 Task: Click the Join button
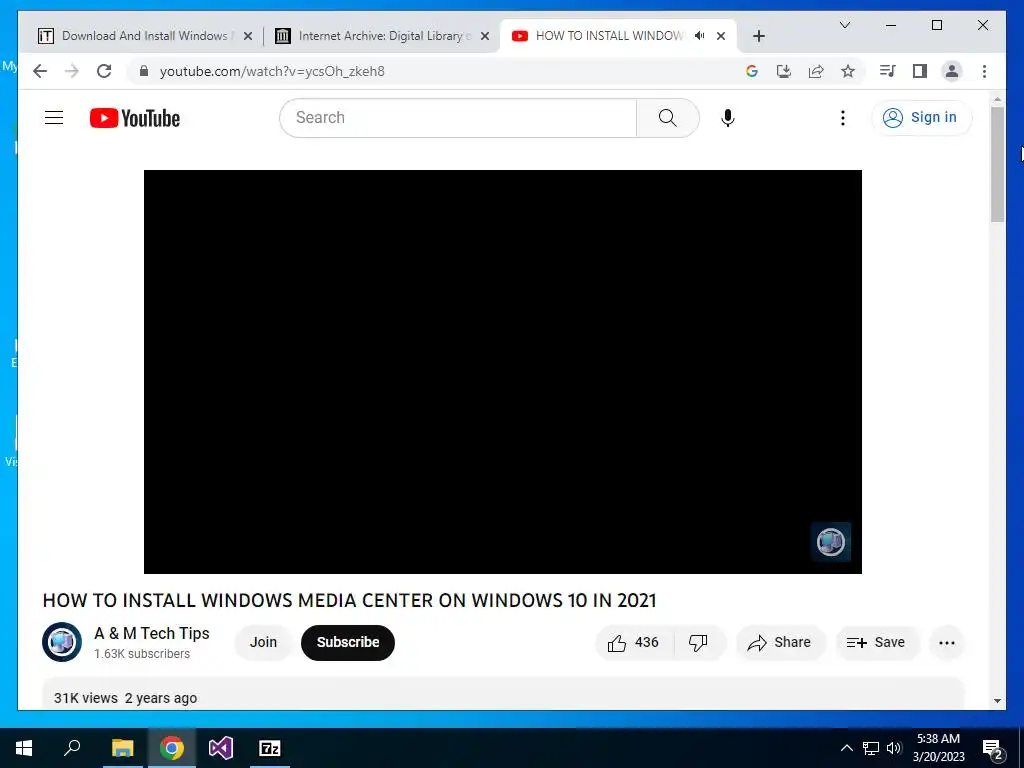coord(263,642)
